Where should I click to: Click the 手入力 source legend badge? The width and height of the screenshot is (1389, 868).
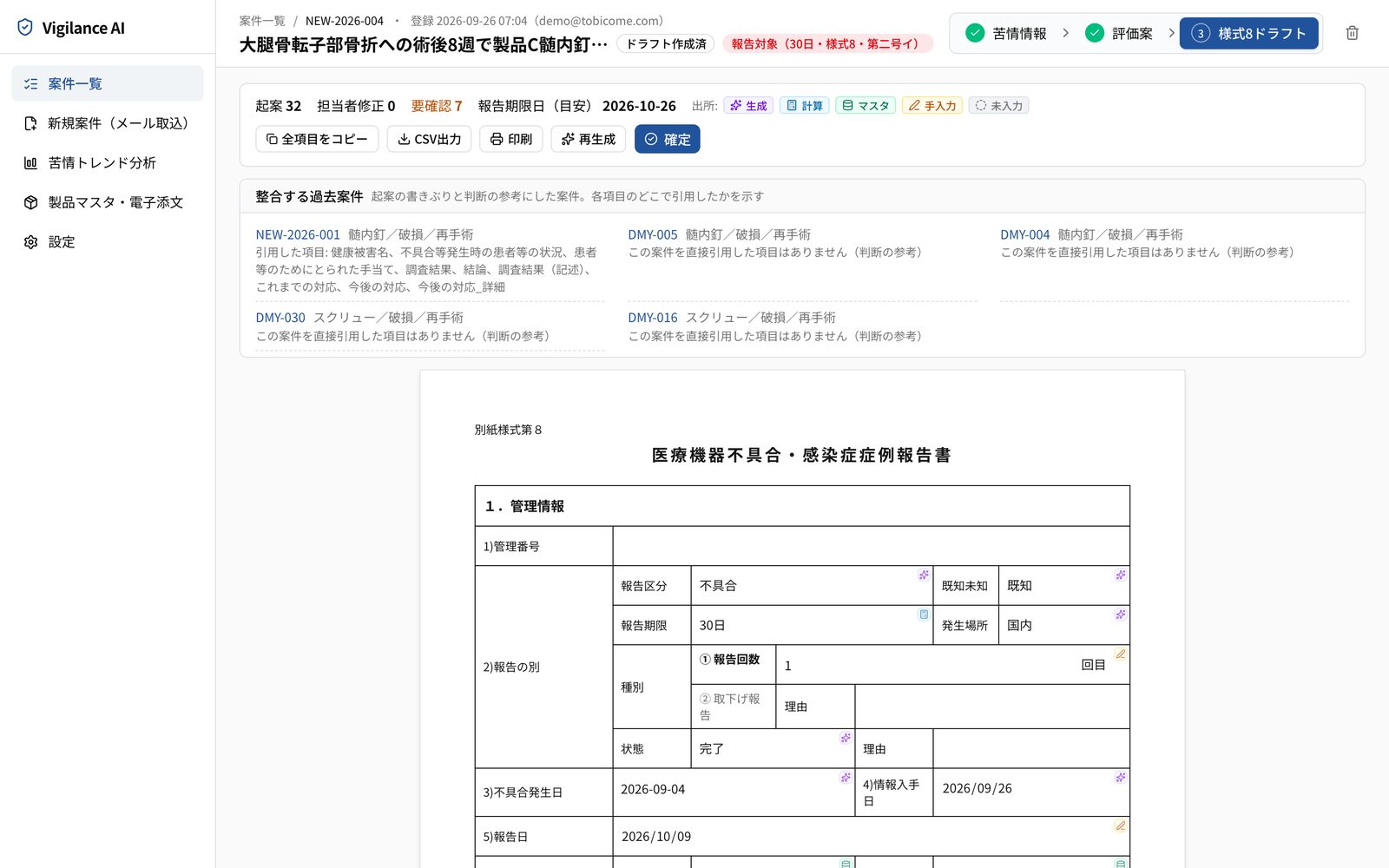click(932, 106)
